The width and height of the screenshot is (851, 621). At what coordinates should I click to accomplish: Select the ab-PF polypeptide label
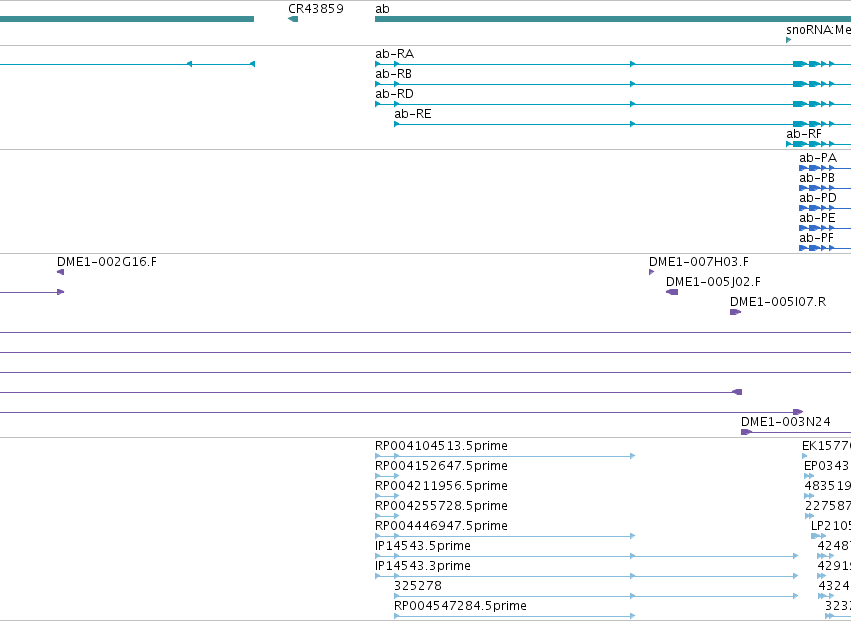tap(816, 238)
